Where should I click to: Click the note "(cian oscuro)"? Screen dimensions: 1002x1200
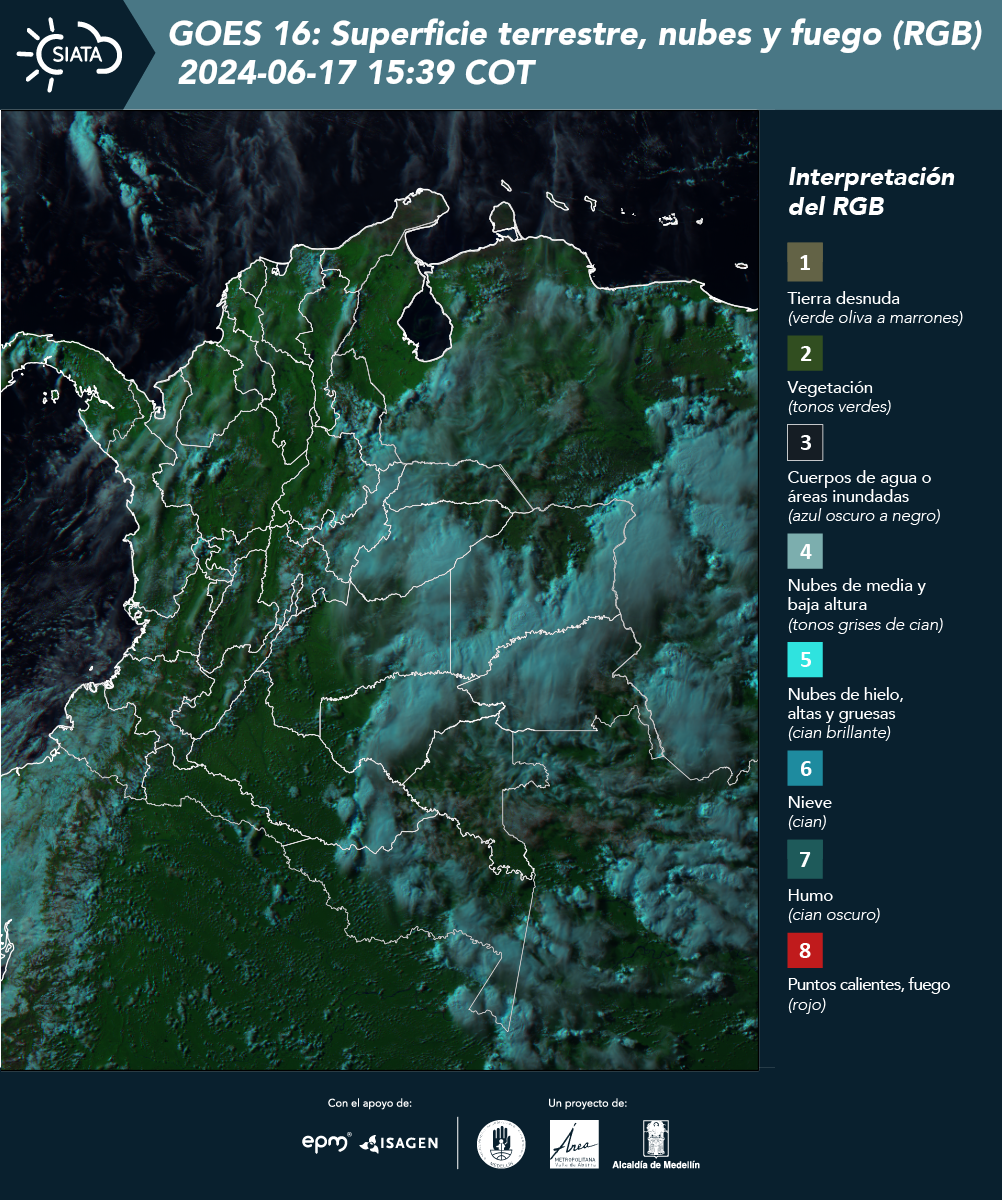pyautogui.click(x=834, y=915)
